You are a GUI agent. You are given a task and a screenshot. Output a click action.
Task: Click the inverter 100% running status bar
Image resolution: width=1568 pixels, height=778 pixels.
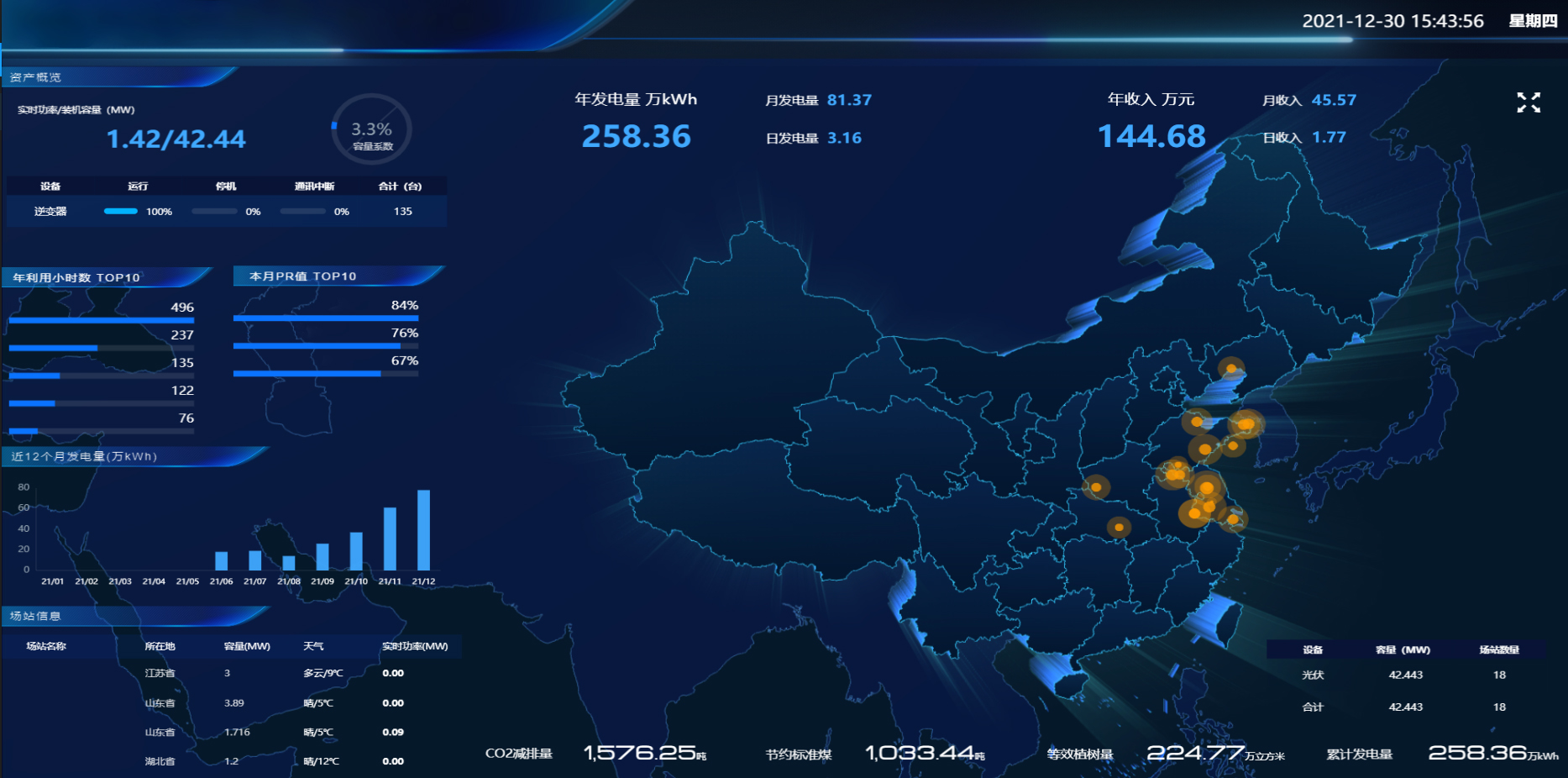click(121, 212)
